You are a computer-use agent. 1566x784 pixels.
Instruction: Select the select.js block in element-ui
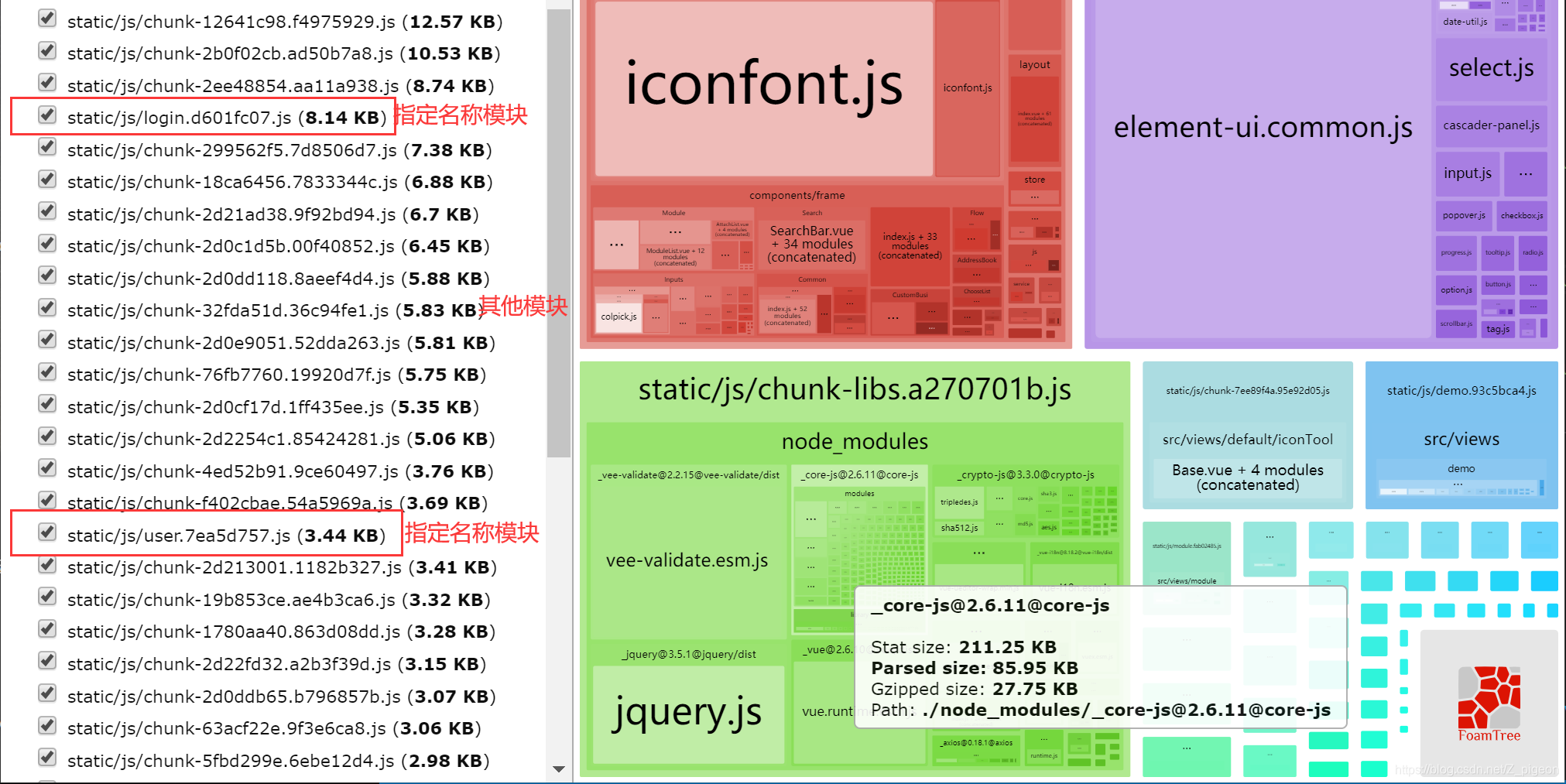[1491, 69]
